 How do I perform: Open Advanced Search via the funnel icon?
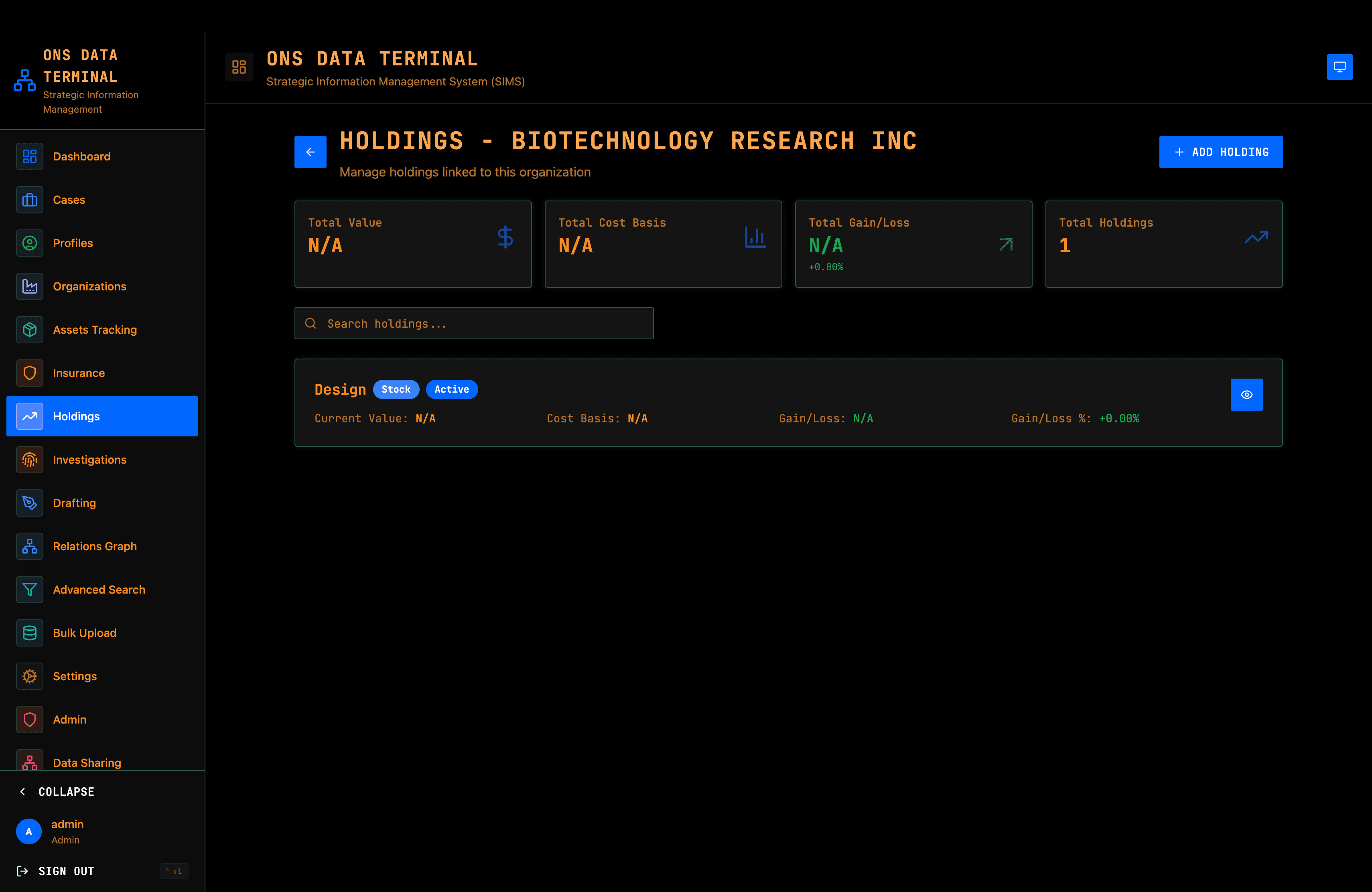(29, 590)
